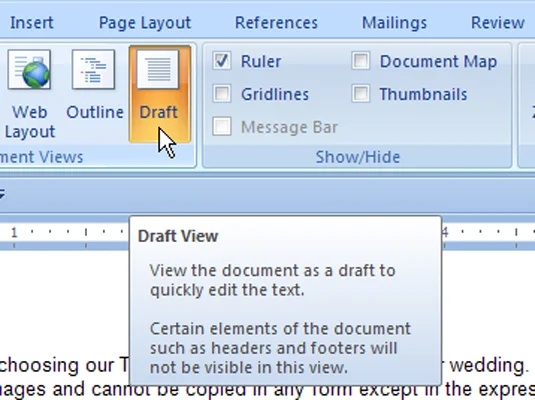Click the Draft view button

pyautogui.click(x=159, y=94)
